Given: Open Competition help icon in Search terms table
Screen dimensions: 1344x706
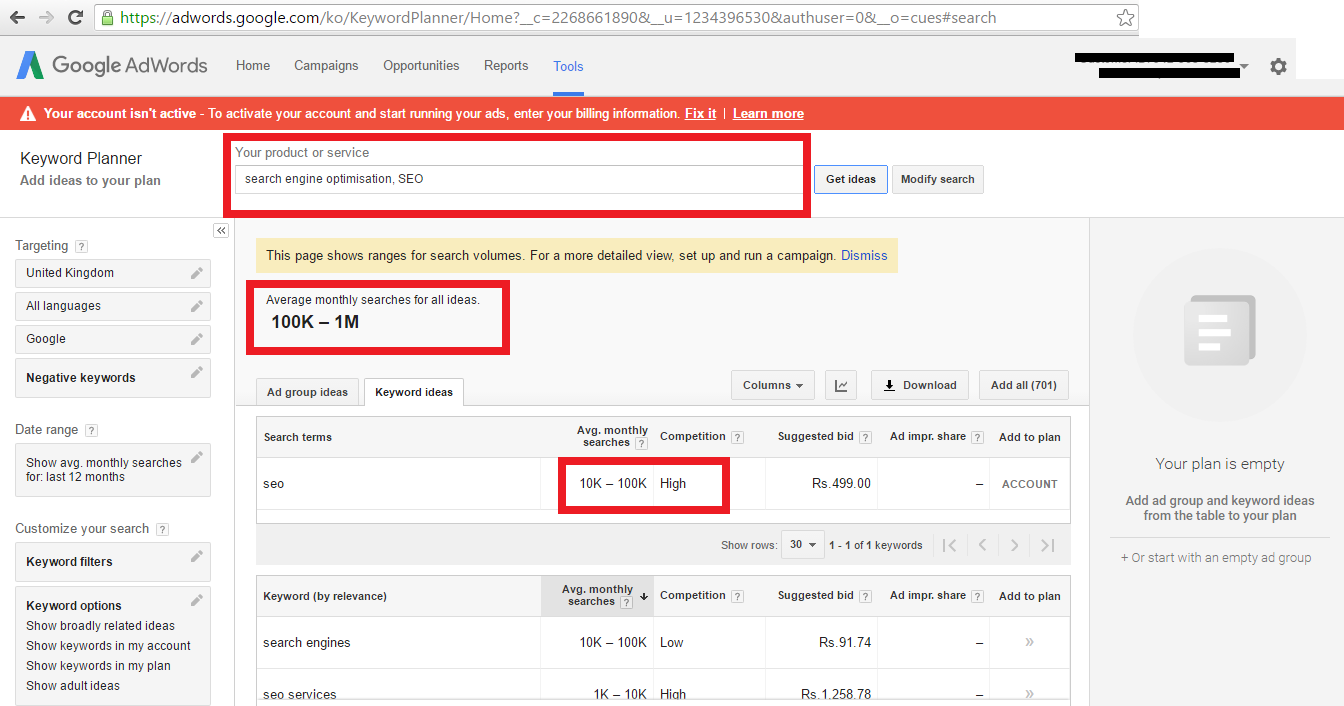Looking at the screenshot, I should (x=737, y=437).
